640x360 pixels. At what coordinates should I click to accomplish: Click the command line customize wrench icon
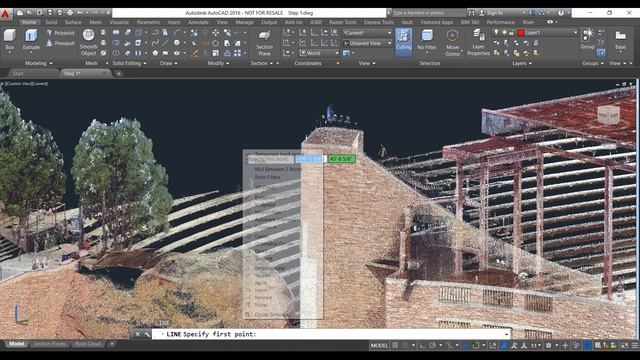[147, 334]
